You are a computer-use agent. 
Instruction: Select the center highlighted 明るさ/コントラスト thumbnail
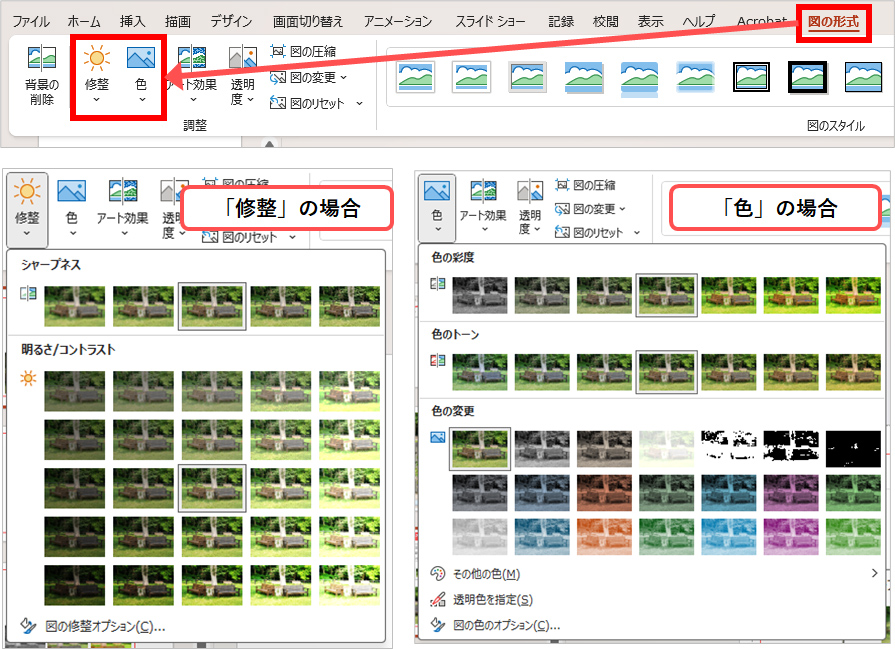212,488
